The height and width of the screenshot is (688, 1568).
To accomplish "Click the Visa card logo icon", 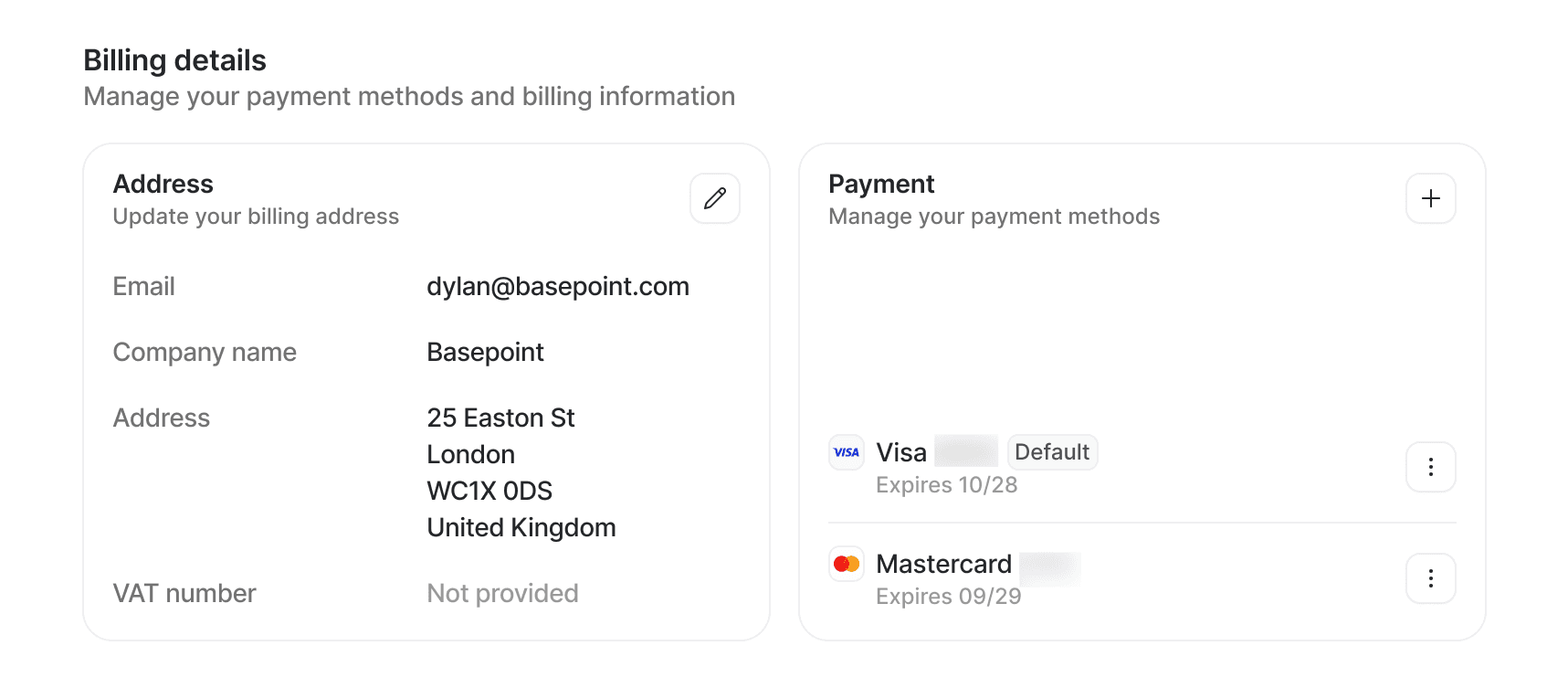I will pos(847,452).
